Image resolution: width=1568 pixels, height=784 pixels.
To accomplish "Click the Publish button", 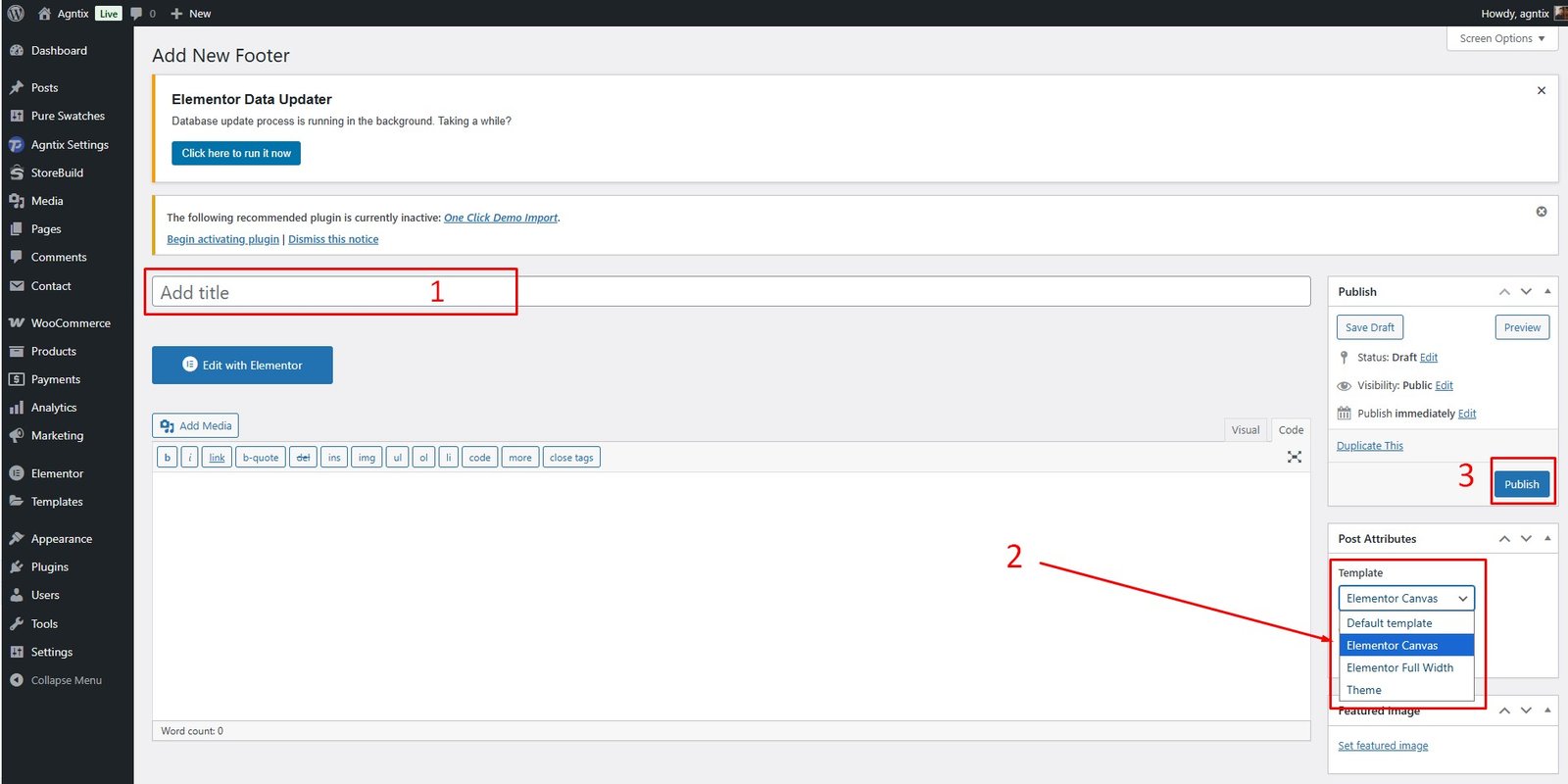I will click(x=1521, y=484).
